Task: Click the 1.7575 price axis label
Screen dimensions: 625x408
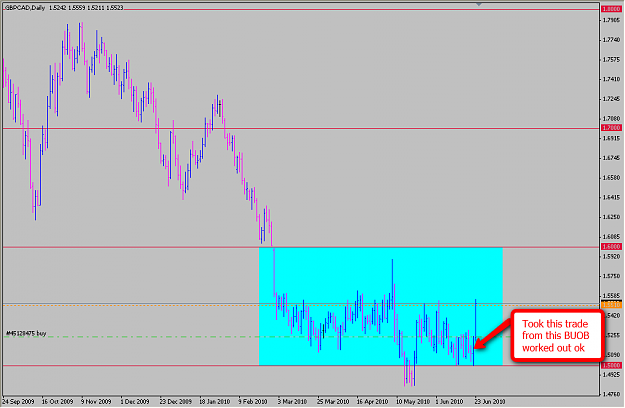Action: tap(612, 60)
